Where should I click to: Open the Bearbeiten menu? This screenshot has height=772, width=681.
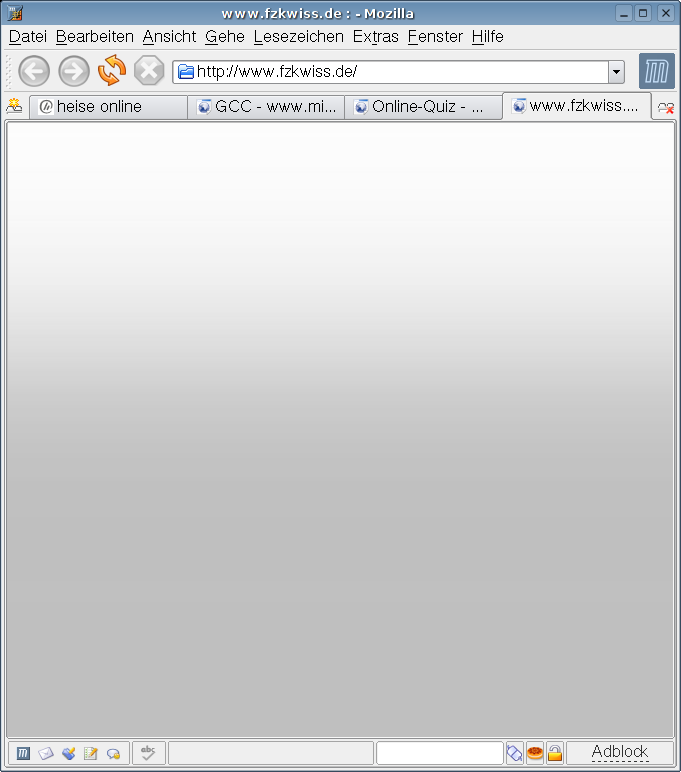click(x=95, y=36)
